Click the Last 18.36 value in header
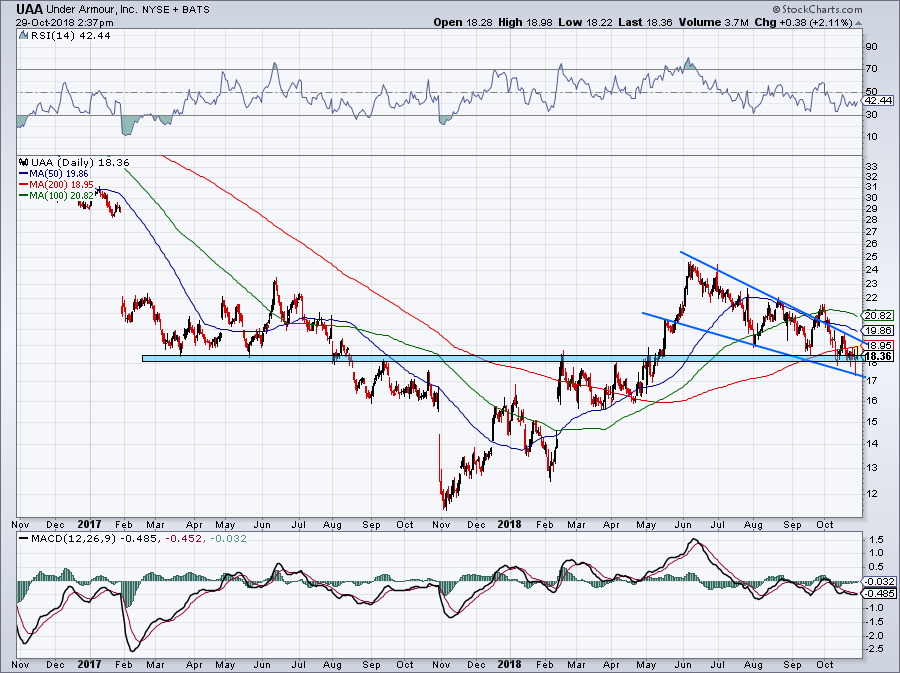Image resolution: width=900 pixels, height=673 pixels. [x=646, y=22]
